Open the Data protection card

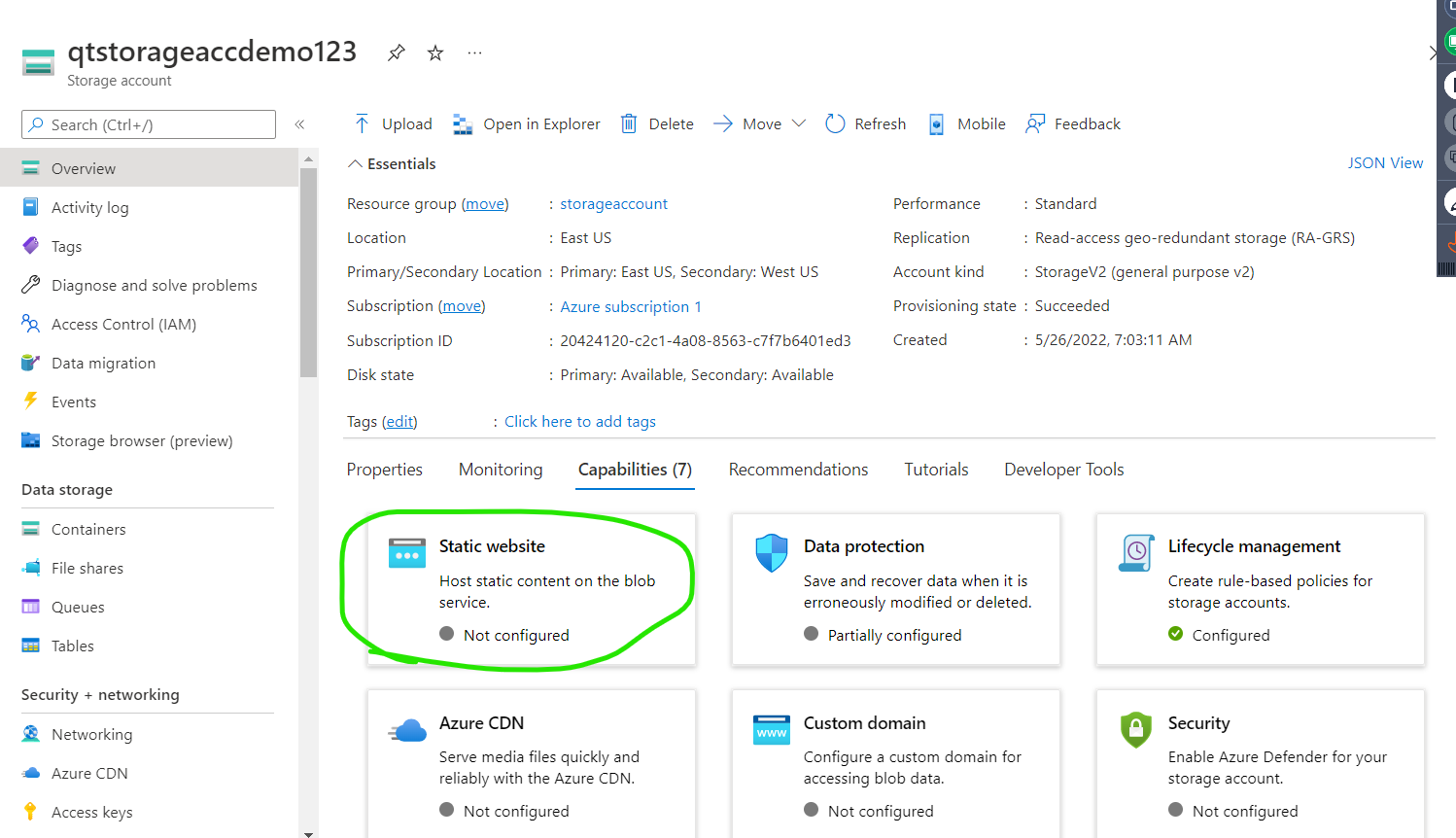pyautogui.click(x=896, y=589)
